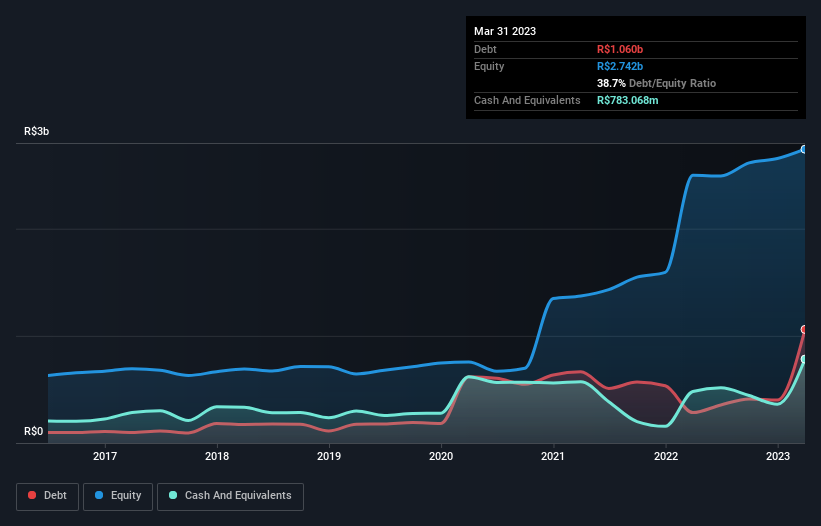Toggle the Debt series legend button
Viewport: 821px width, 526px height.
click(47, 496)
